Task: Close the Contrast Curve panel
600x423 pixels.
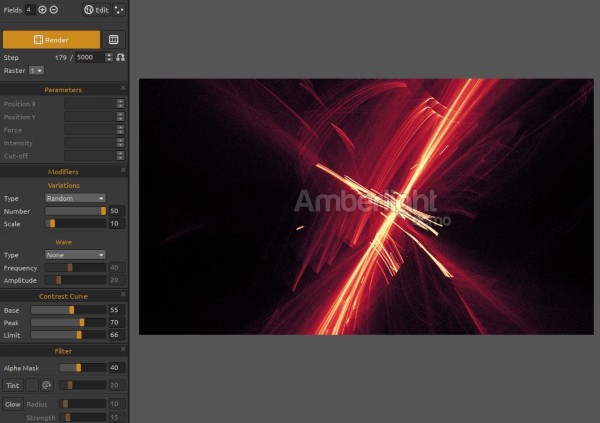Action: (123, 294)
